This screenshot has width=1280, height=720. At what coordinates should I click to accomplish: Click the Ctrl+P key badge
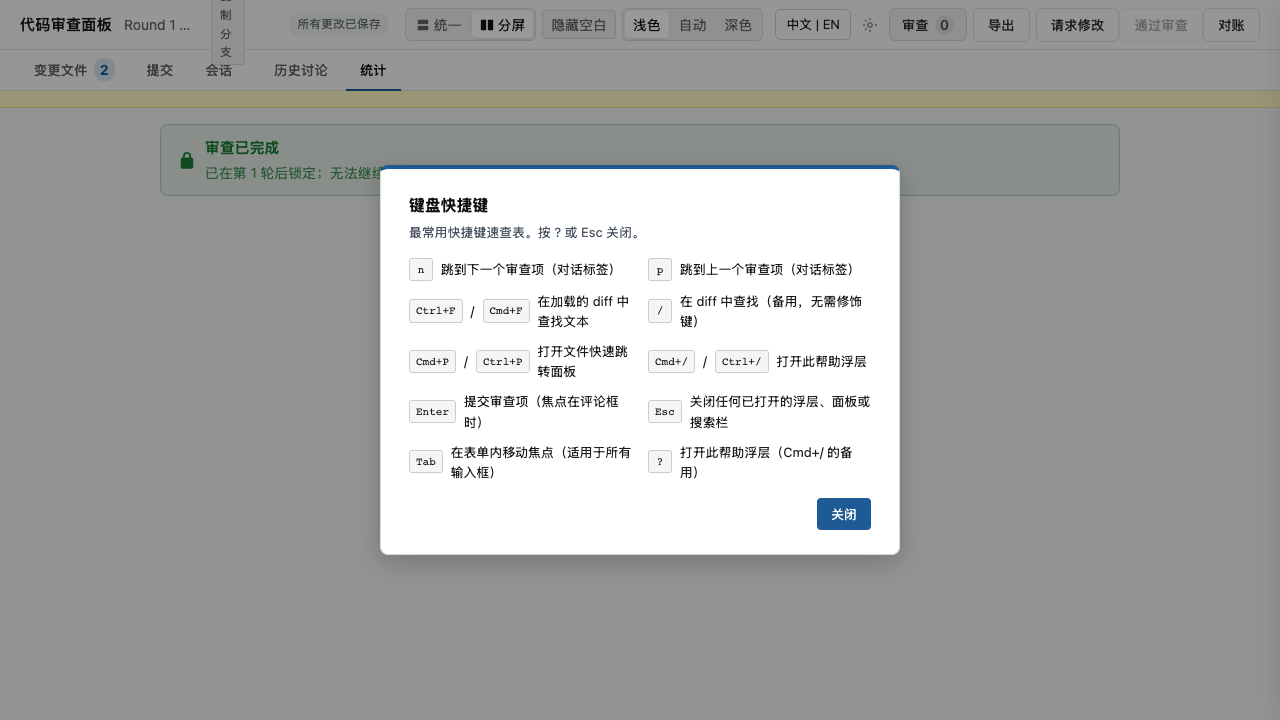(x=503, y=361)
